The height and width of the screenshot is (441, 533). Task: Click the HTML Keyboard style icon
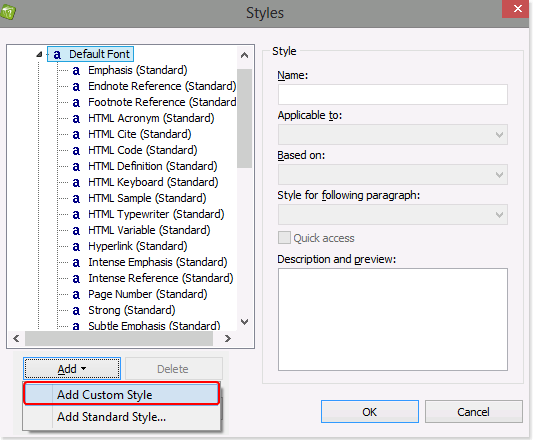[x=76, y=183]
